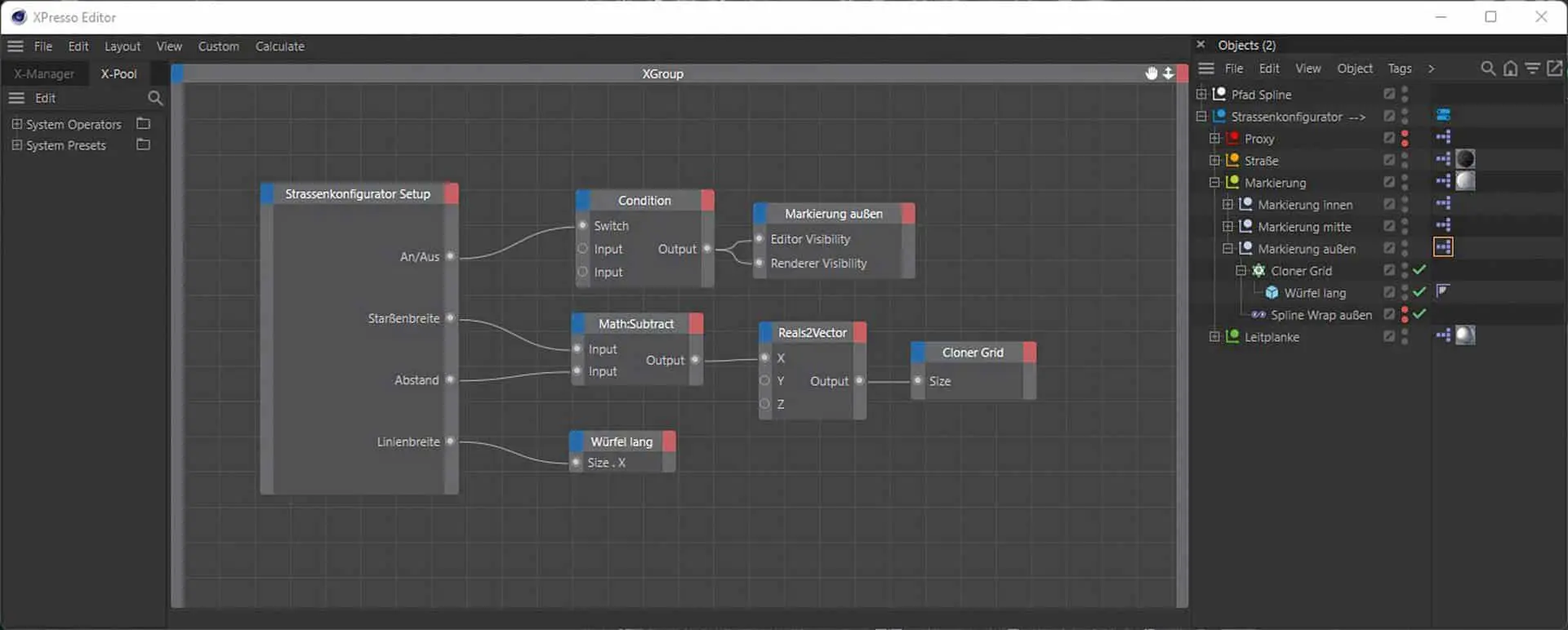Expand System Operators in X-Pool

16,124
